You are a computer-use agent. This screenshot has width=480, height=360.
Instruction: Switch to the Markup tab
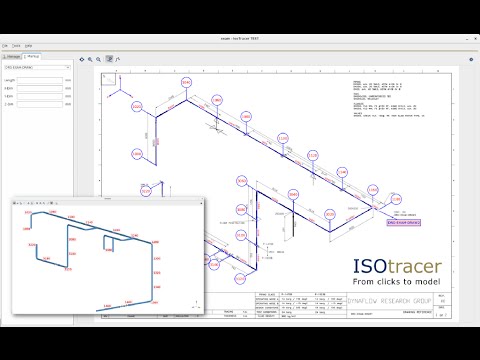[32, 56]
